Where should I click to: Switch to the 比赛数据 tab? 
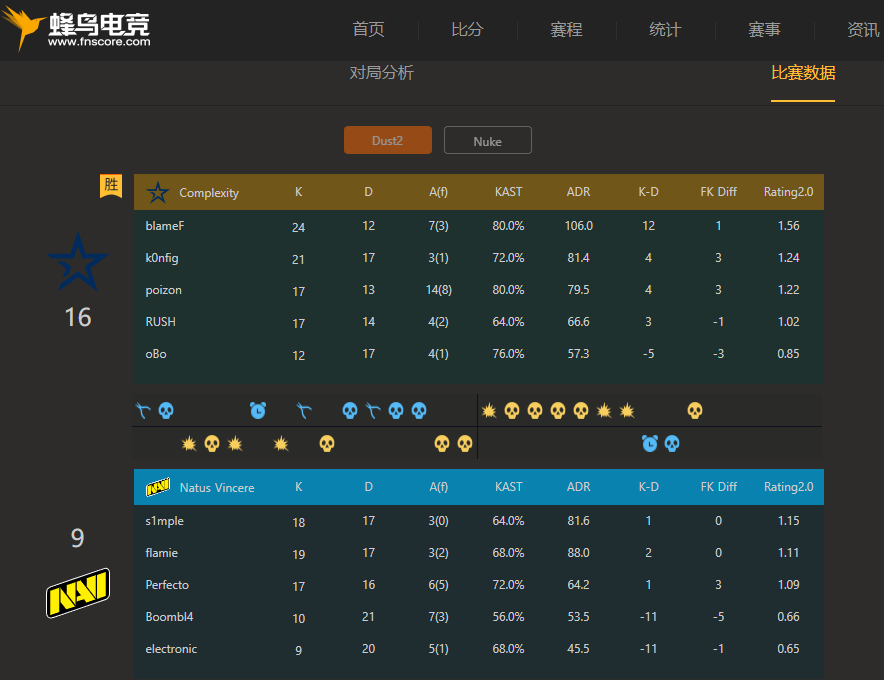803,73
